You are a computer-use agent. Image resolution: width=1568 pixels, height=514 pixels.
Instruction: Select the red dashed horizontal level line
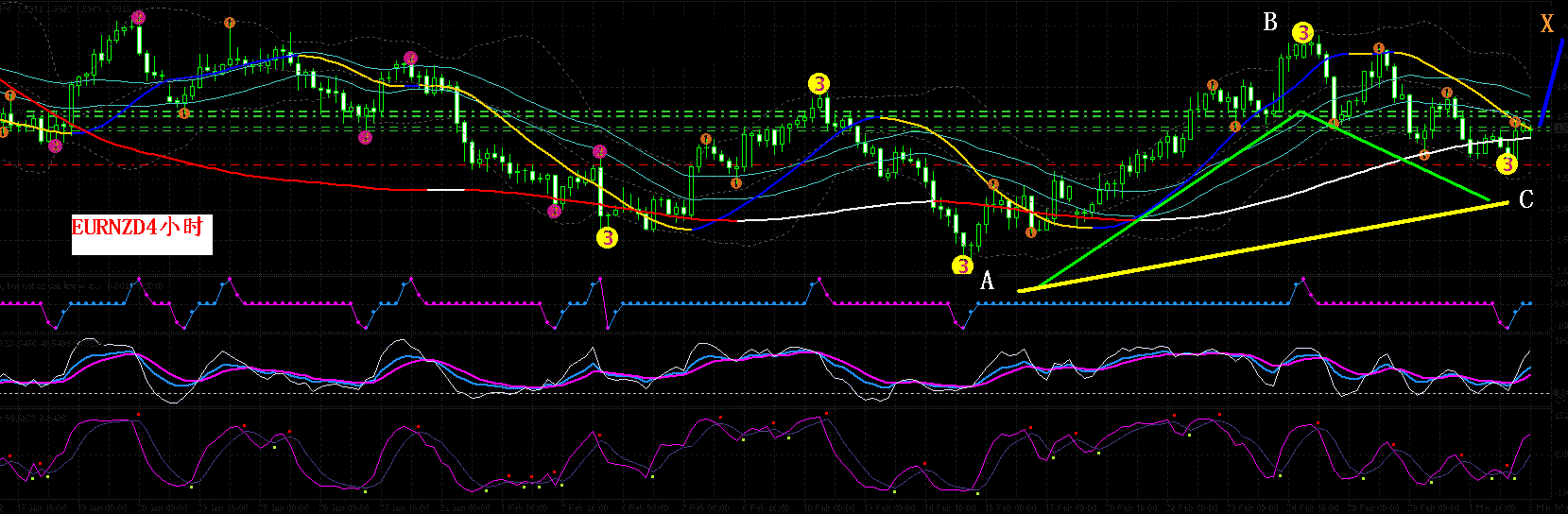pos(775,164)
